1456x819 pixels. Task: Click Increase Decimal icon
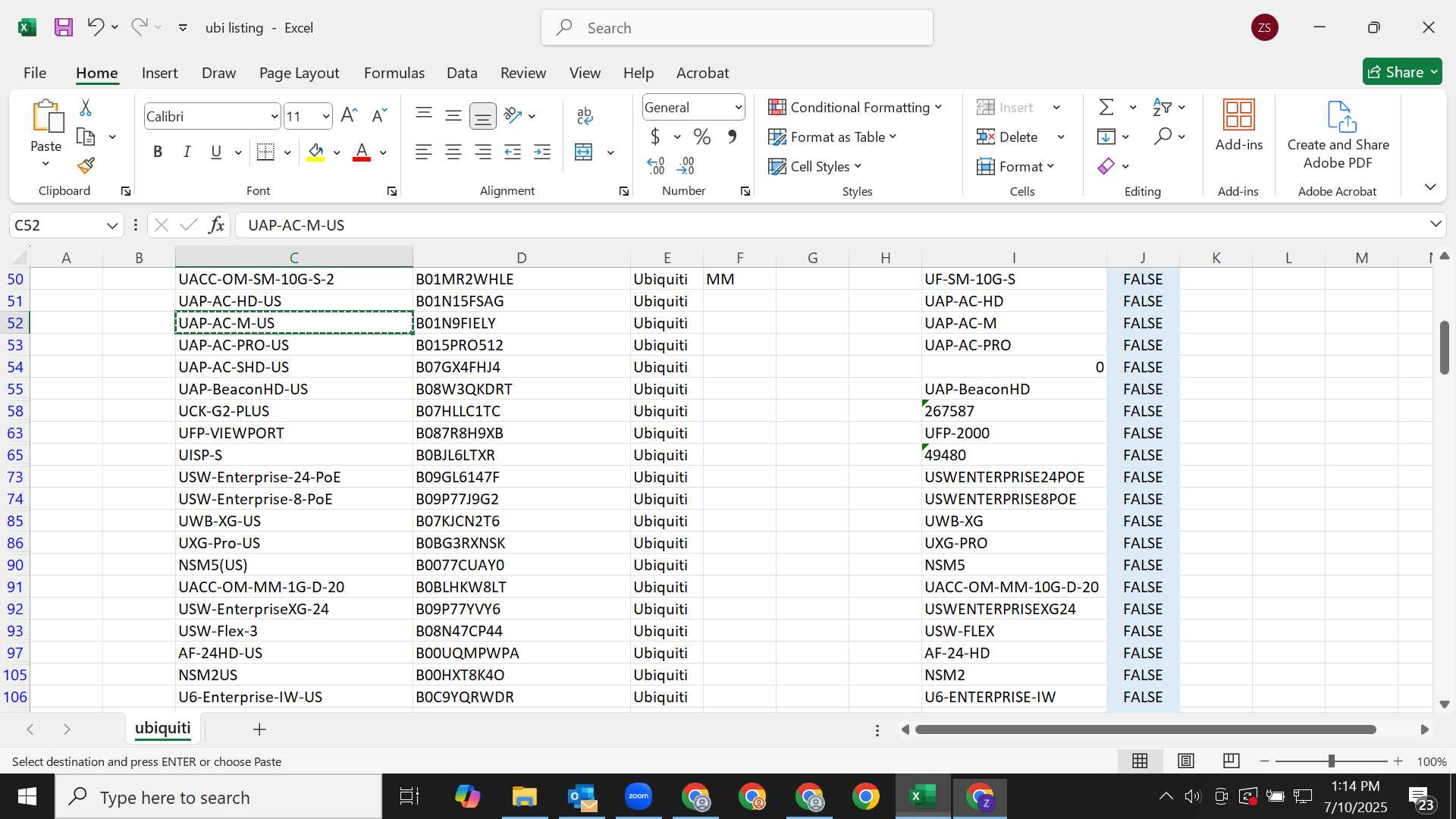coord(656,165)
